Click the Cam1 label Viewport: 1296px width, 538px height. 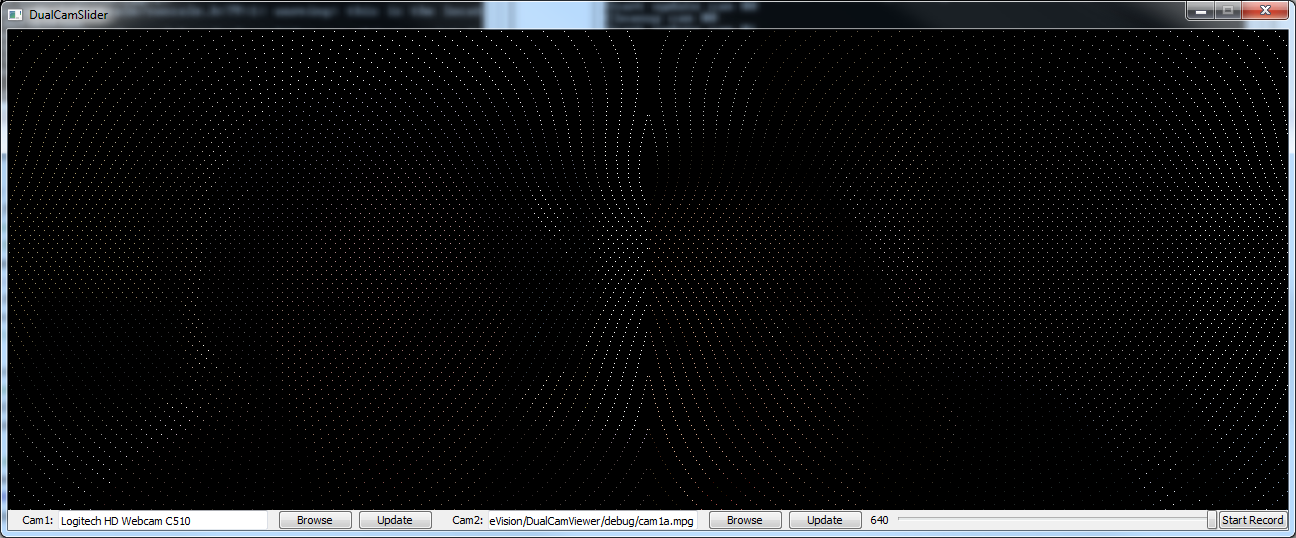[37, 520]
